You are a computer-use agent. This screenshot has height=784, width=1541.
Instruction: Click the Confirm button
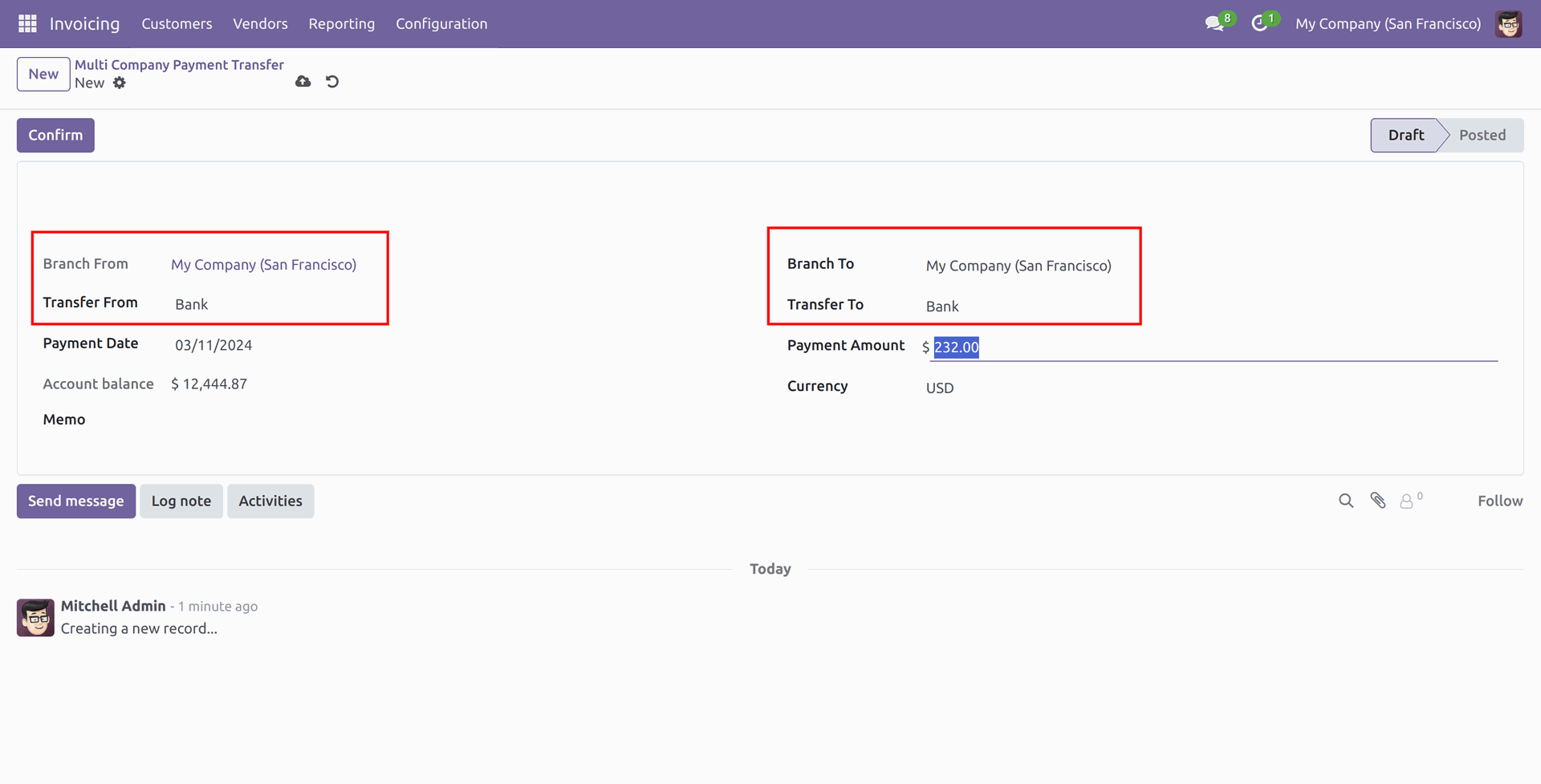55,135
